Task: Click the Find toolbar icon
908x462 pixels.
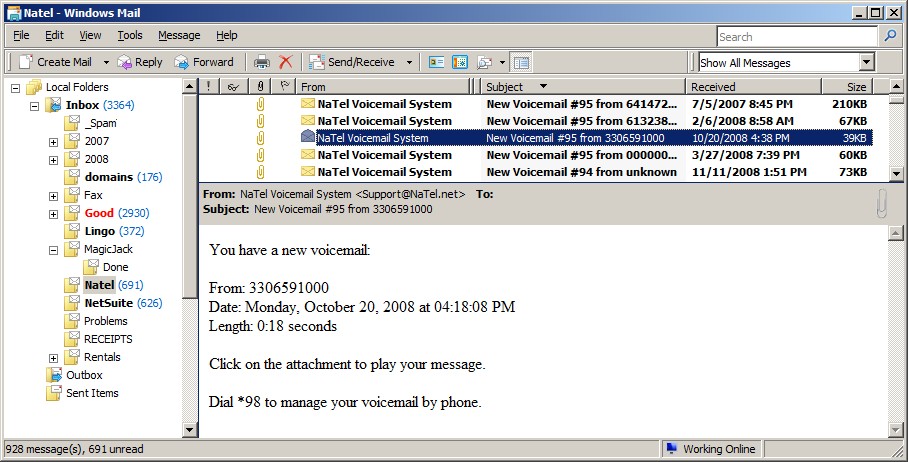Action: (x=484, y=62)
